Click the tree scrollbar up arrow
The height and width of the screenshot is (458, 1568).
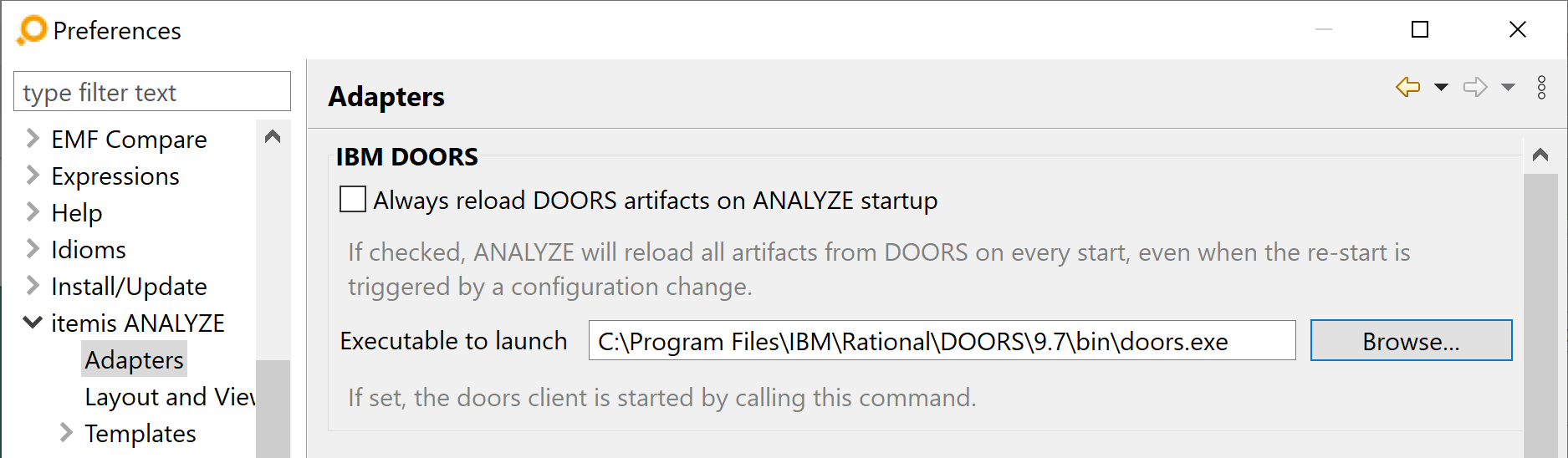coord(273,136)
